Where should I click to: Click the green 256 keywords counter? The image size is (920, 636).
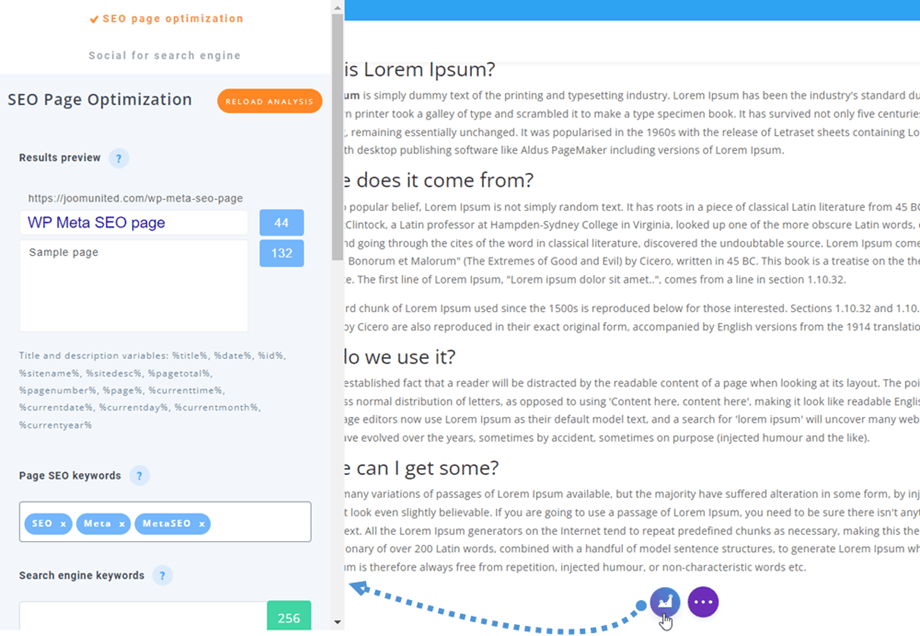[x=288, y=617]
